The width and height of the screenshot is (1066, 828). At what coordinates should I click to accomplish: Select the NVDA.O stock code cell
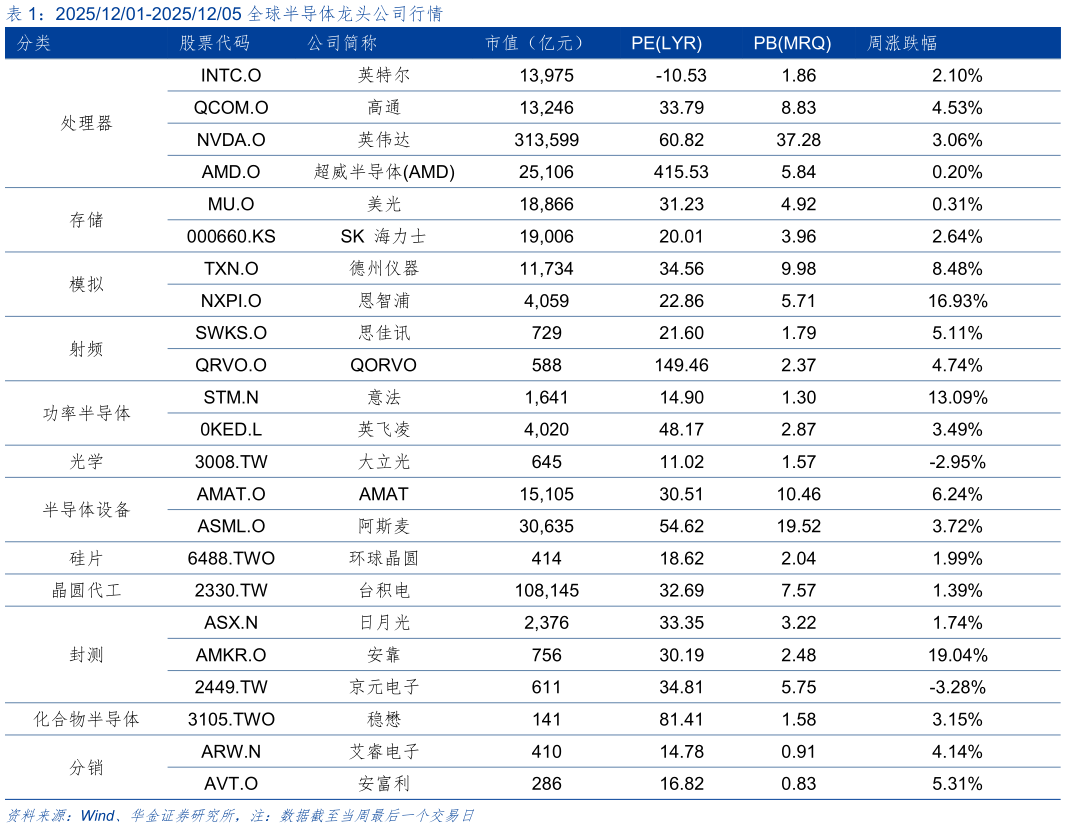[231, 140]
